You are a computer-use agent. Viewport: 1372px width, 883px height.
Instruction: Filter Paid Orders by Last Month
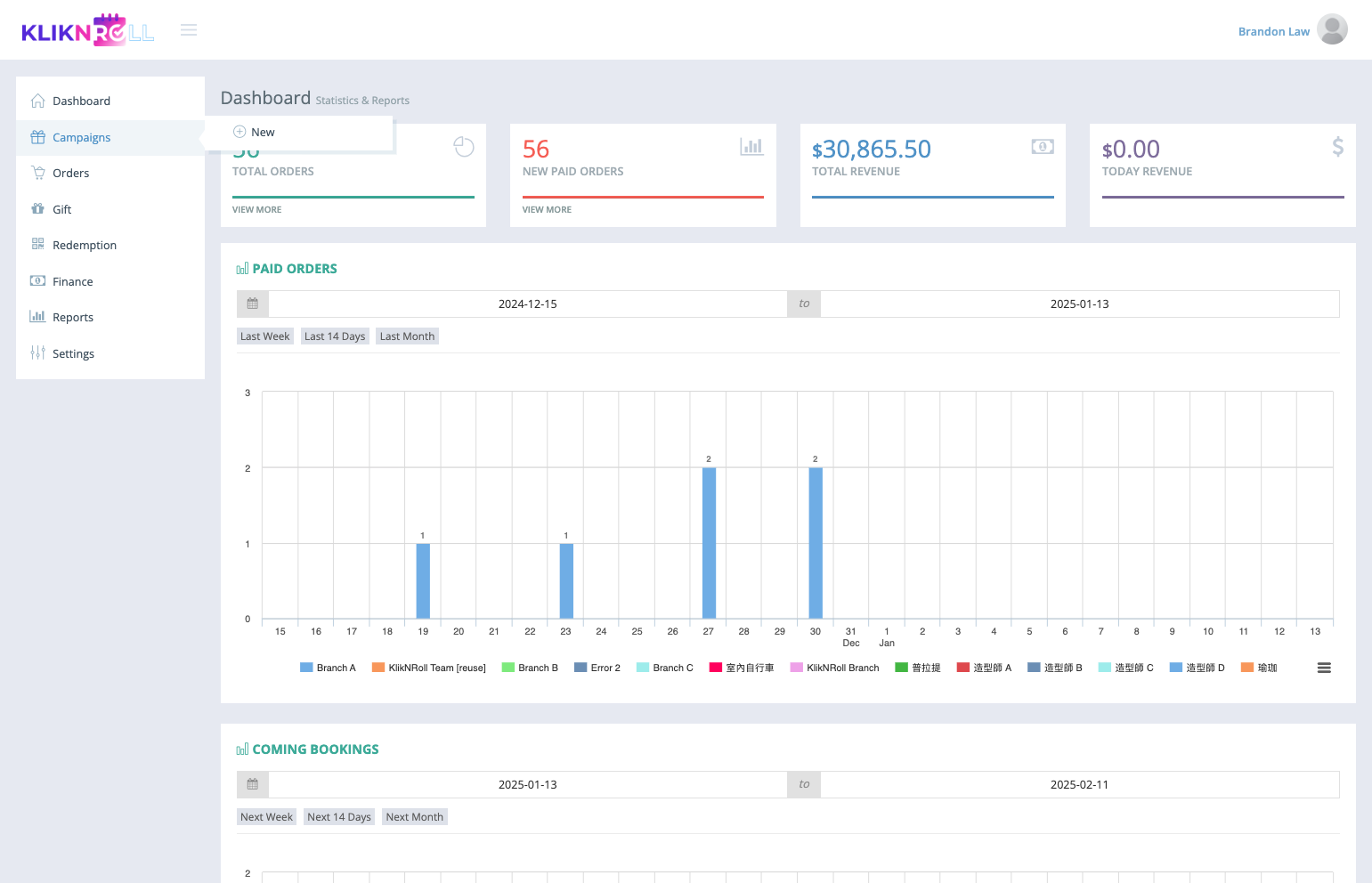(x=407, y=336)
